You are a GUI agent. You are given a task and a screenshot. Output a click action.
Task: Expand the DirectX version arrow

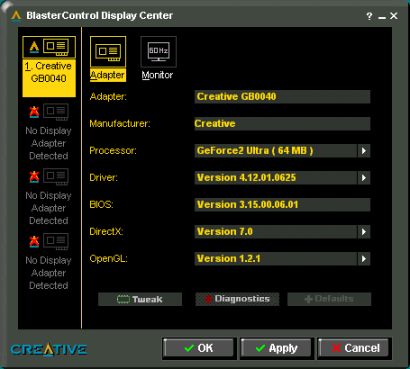point(364,232)
